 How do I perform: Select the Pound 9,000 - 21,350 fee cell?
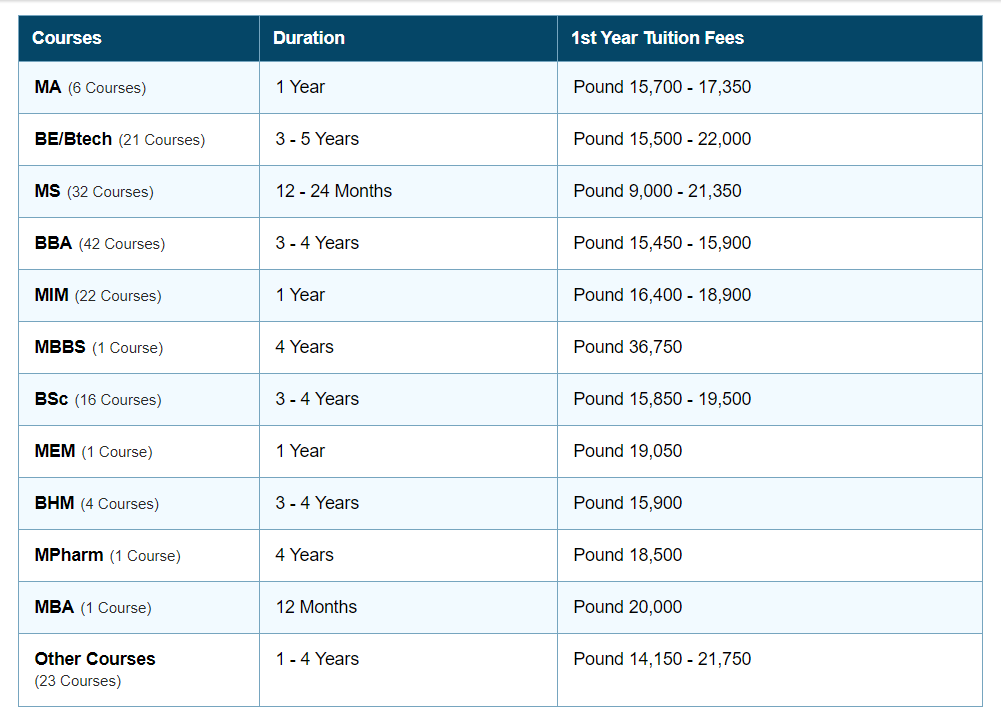coord(657,191)
